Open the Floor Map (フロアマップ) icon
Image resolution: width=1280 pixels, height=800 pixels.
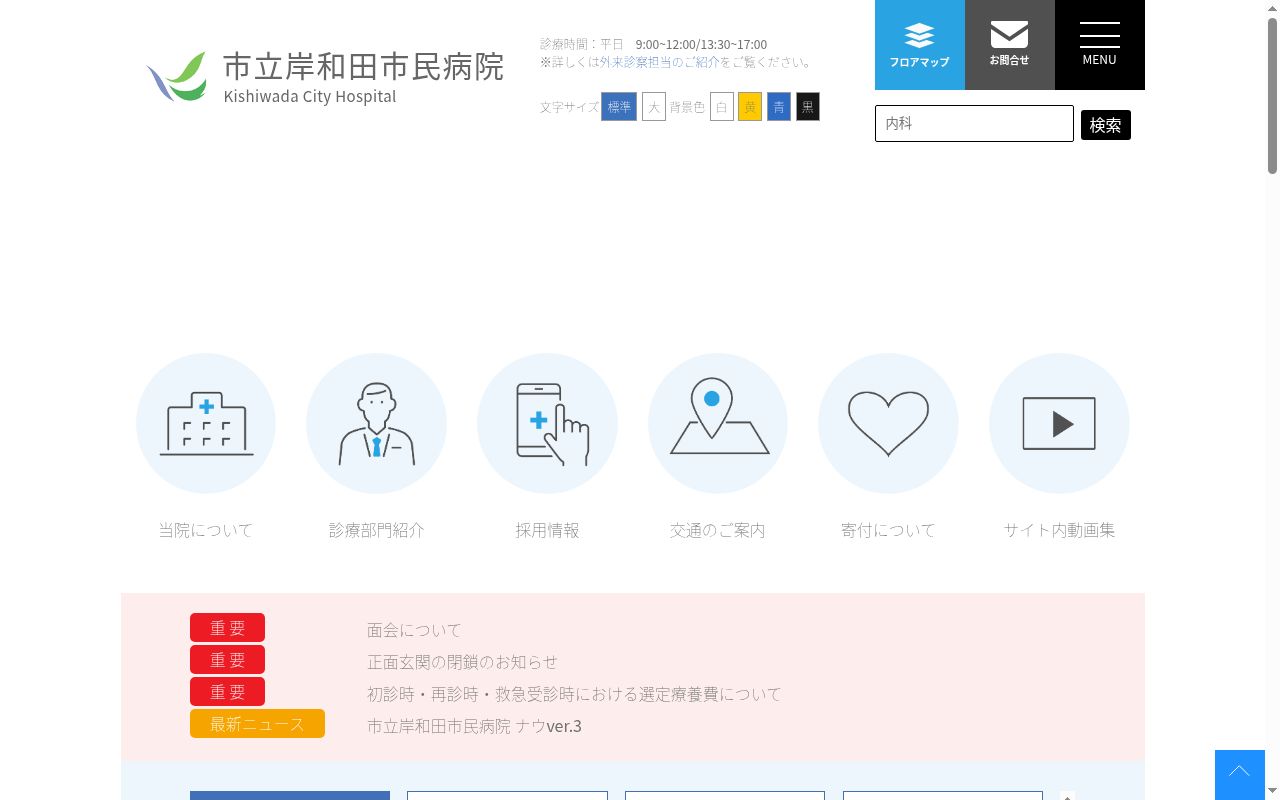click(919, 45)
